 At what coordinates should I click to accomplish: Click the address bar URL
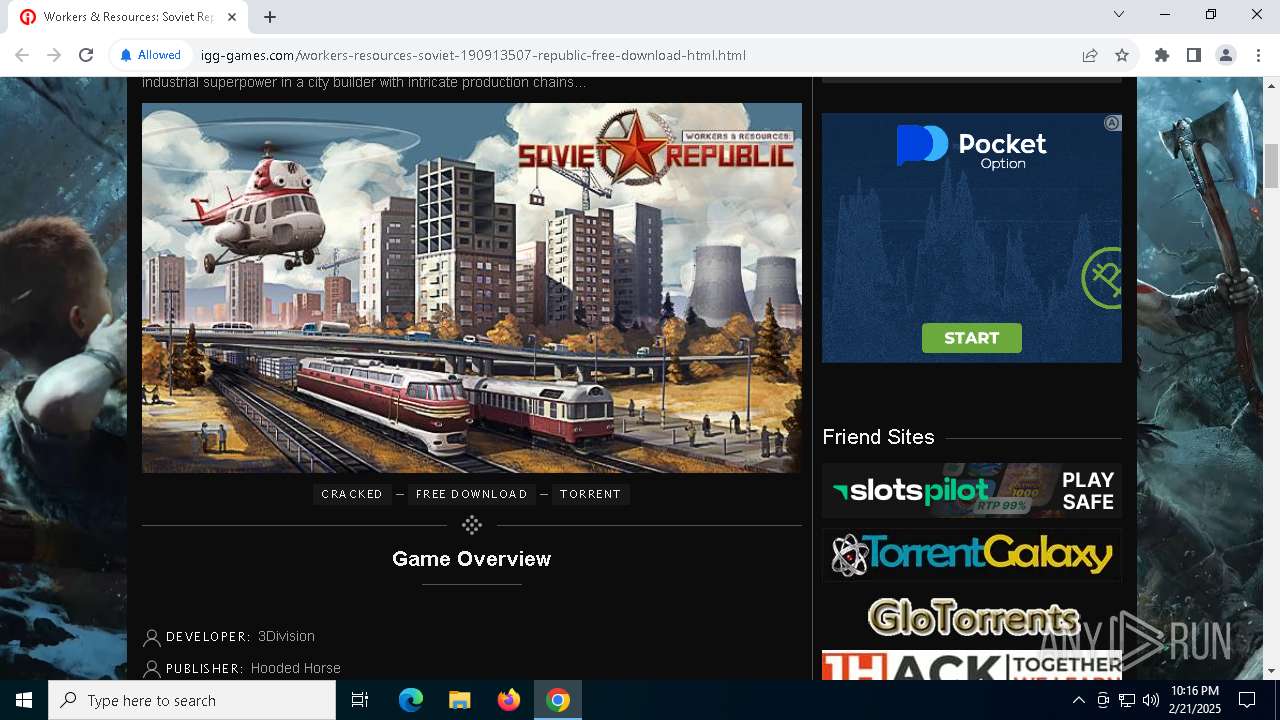pyautogui.click(x=473, y=55)
